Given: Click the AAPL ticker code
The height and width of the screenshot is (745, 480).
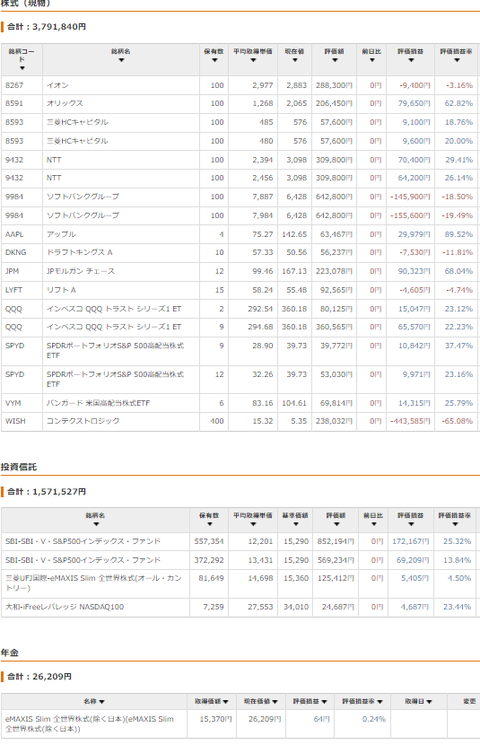Looking at the screenshot, I should pos(14,234).
